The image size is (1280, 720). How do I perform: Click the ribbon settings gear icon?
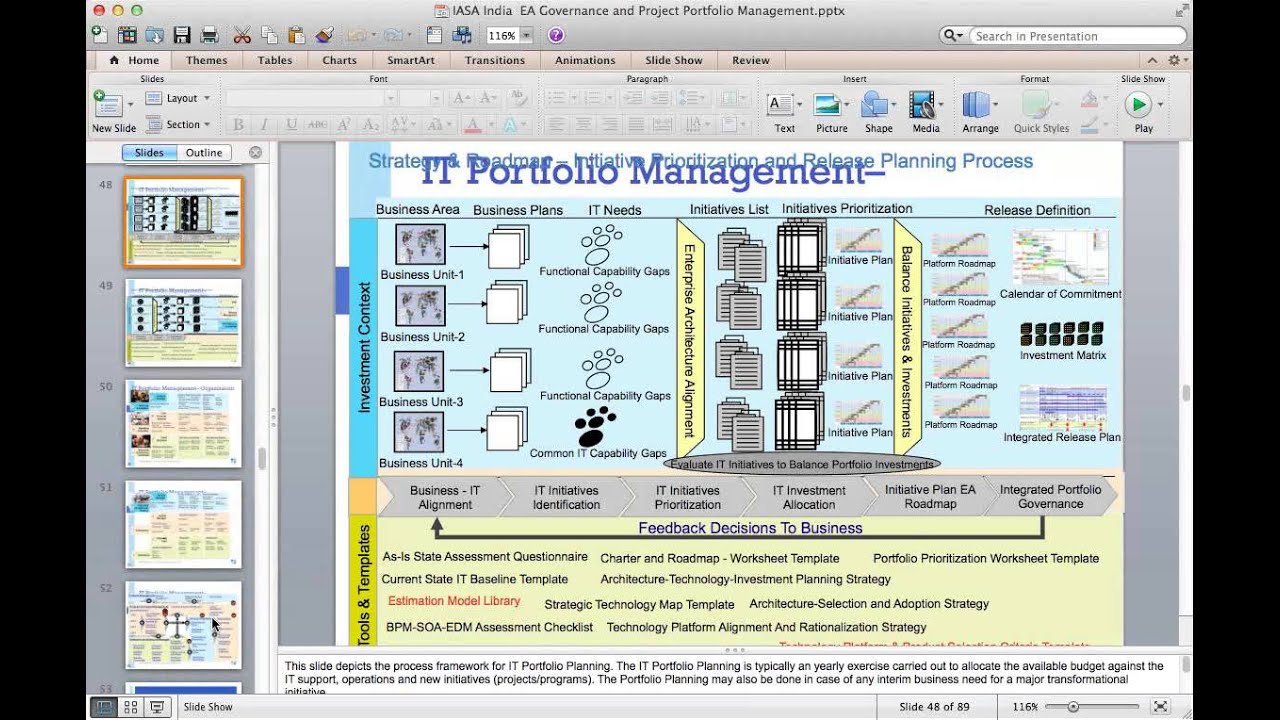[1174, 60]
